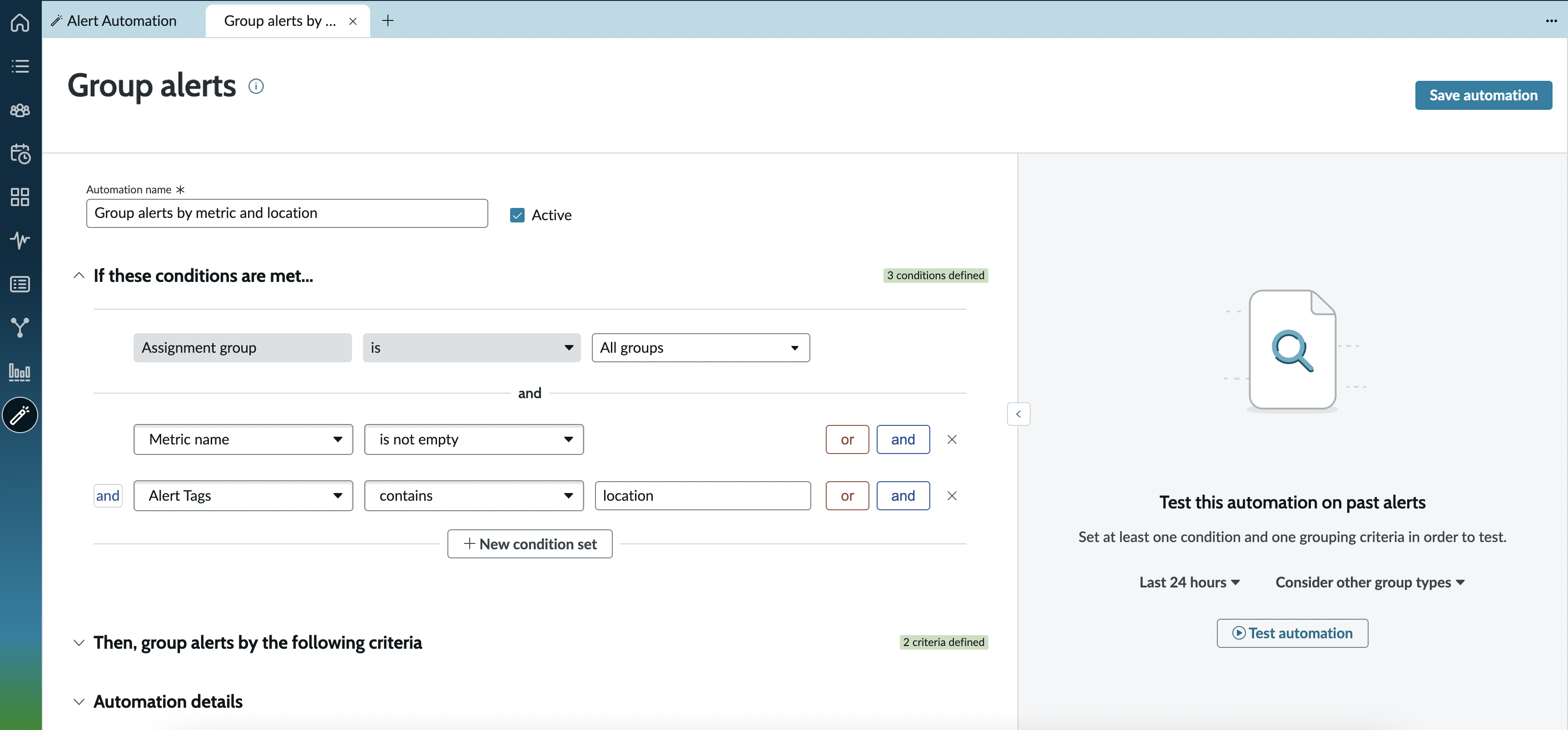Open the All groups dropdown
The image size is (1568, 730).
click(x=700, y=348)
